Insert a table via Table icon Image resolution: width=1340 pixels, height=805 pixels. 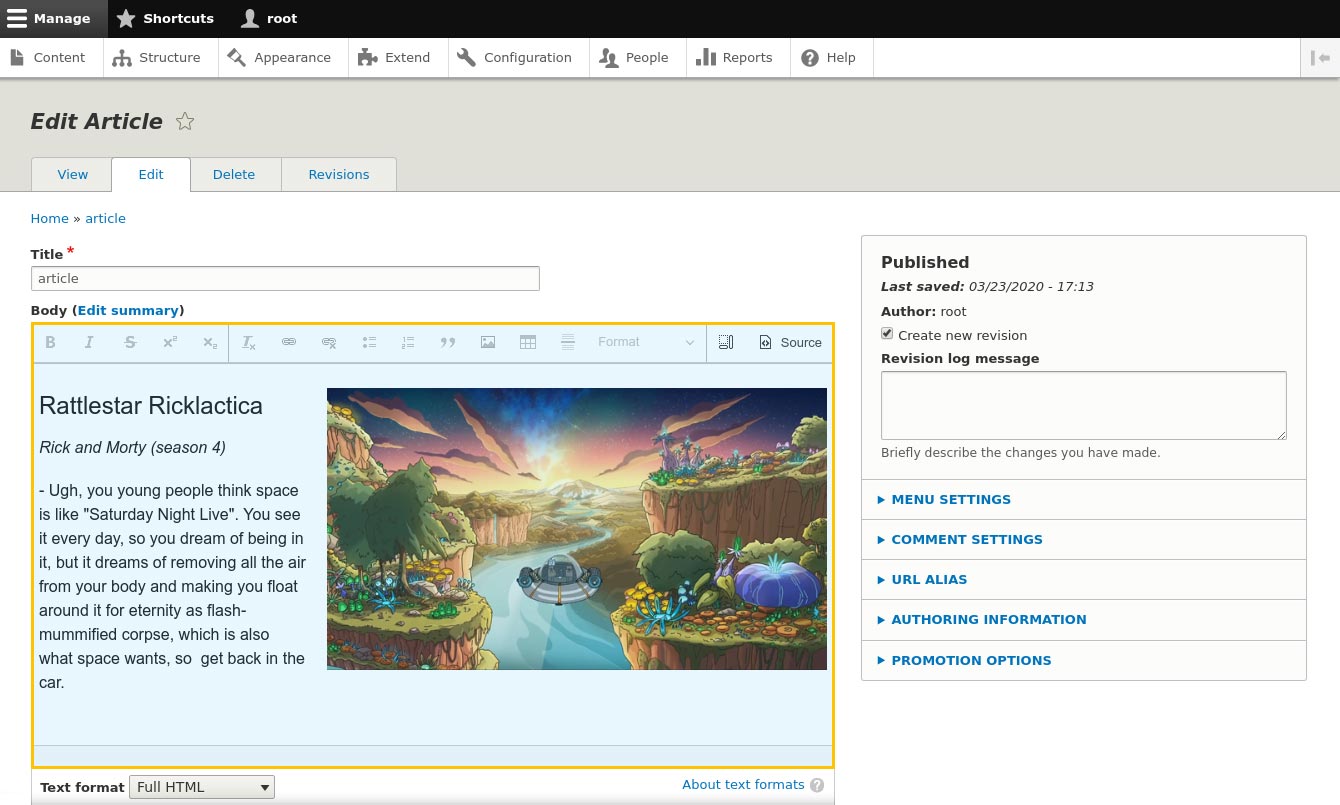pyautogui.click(x=528, y=342)
